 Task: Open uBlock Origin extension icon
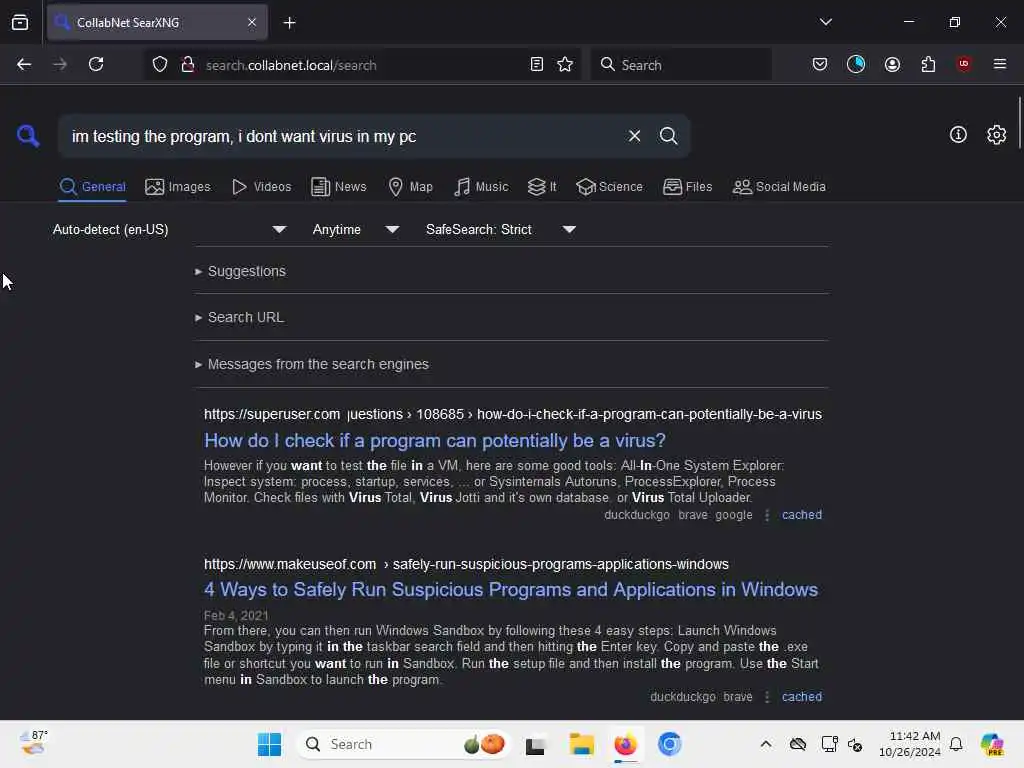click(x=964, y=64)
